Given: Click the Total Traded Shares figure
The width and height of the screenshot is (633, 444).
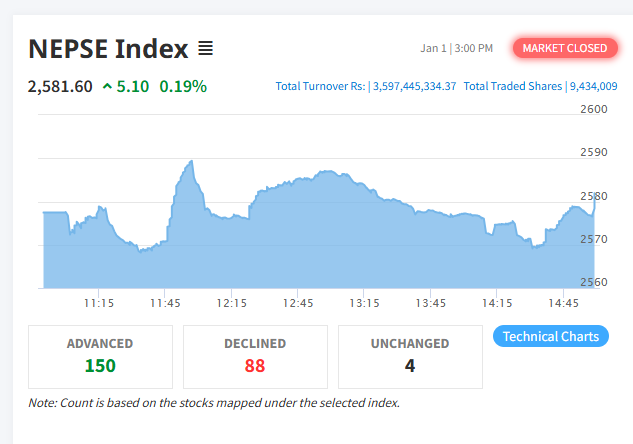Looking at the screenshot, I should tap(540, 86).
